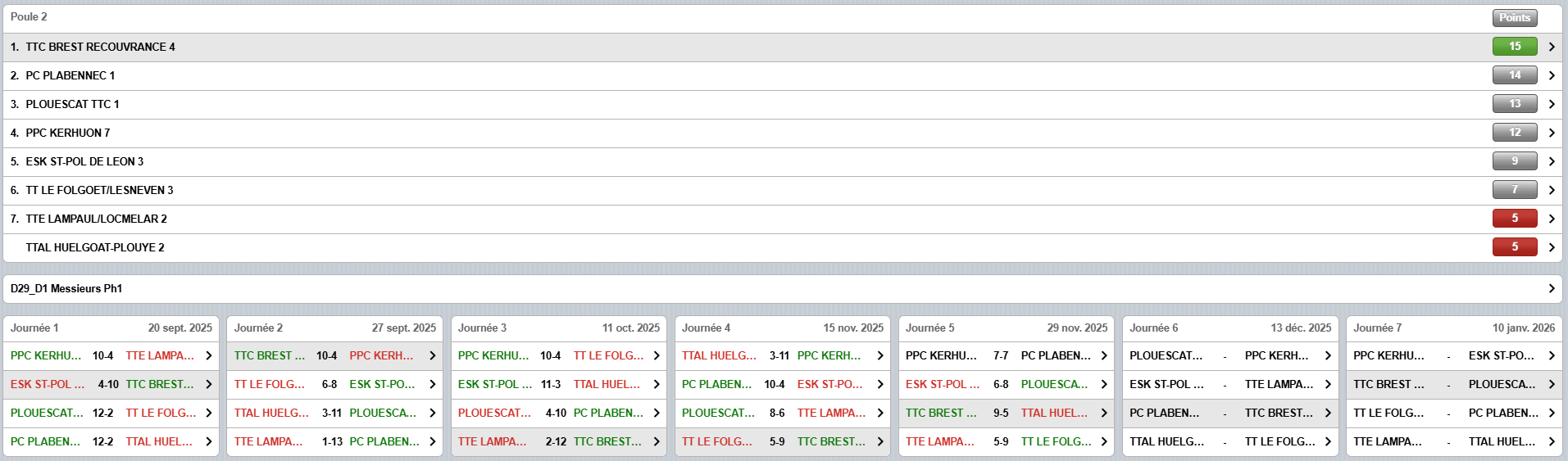Open Journée 5 match with score 7-7
This screenshot has width=1568, height=461.
1006,355
